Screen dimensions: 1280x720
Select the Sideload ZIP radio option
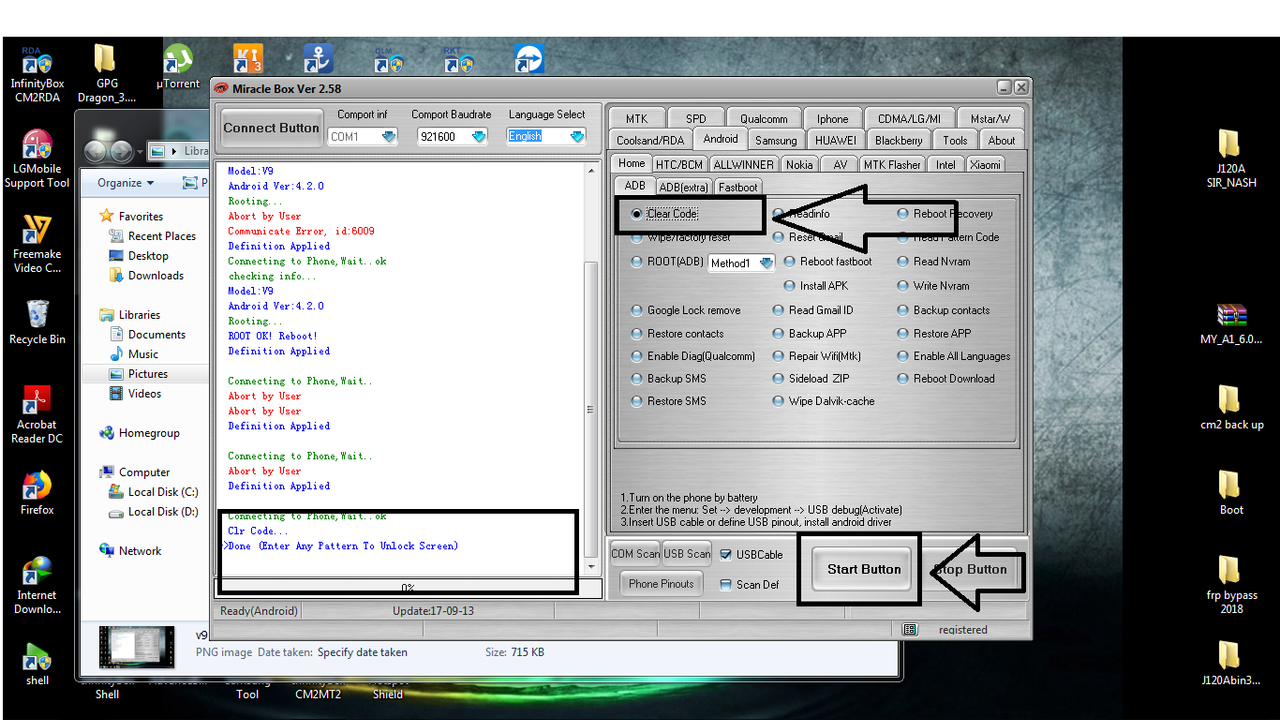tap(779, 379)
